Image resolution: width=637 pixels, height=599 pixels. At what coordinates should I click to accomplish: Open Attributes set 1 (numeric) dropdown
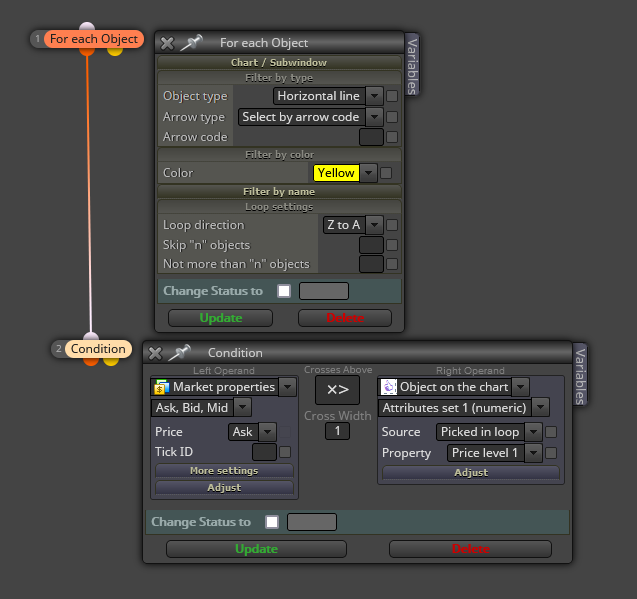coord(540,407)
